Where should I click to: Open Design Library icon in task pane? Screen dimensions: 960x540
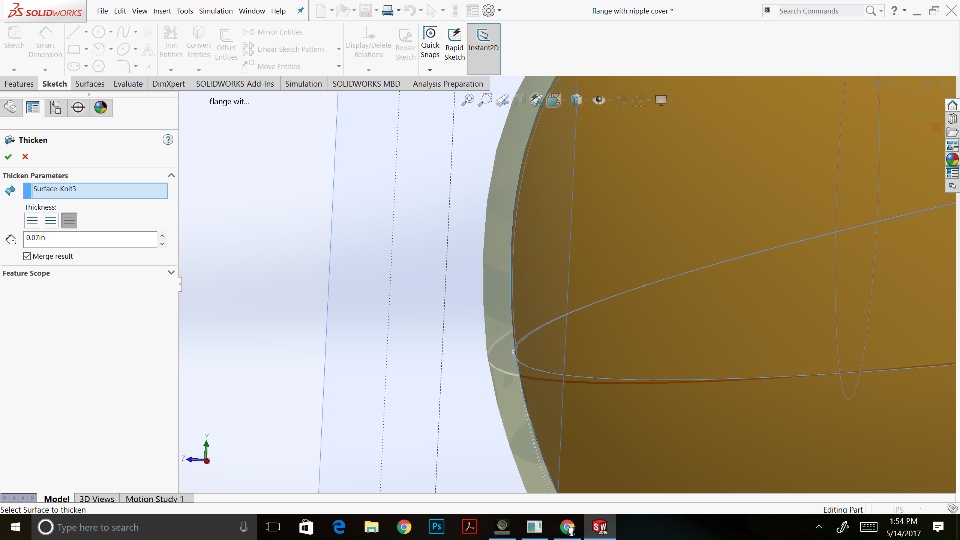(x=952, y=119)
